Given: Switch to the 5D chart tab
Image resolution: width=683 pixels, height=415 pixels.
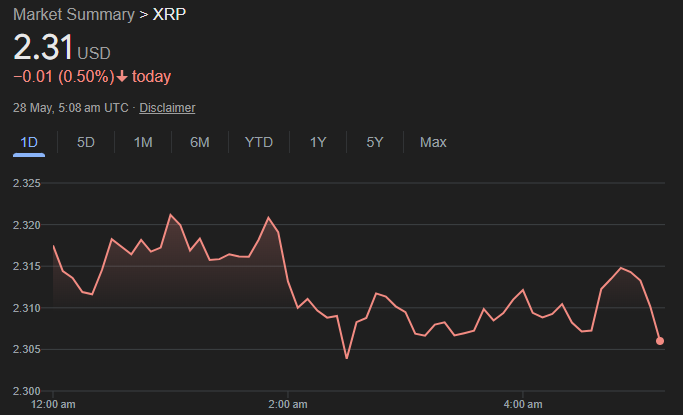Looking at the screenshot, I should coord(86,142).
